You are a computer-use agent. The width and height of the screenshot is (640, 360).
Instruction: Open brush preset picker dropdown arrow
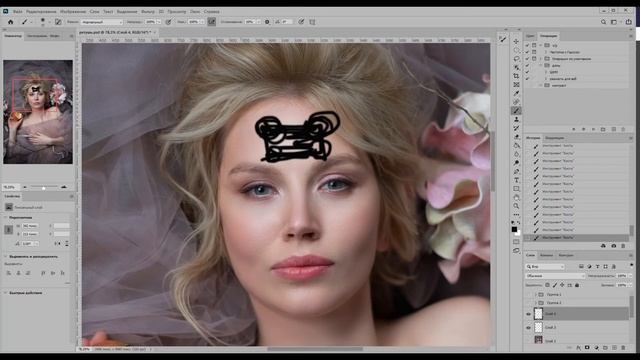pos(49,22)
